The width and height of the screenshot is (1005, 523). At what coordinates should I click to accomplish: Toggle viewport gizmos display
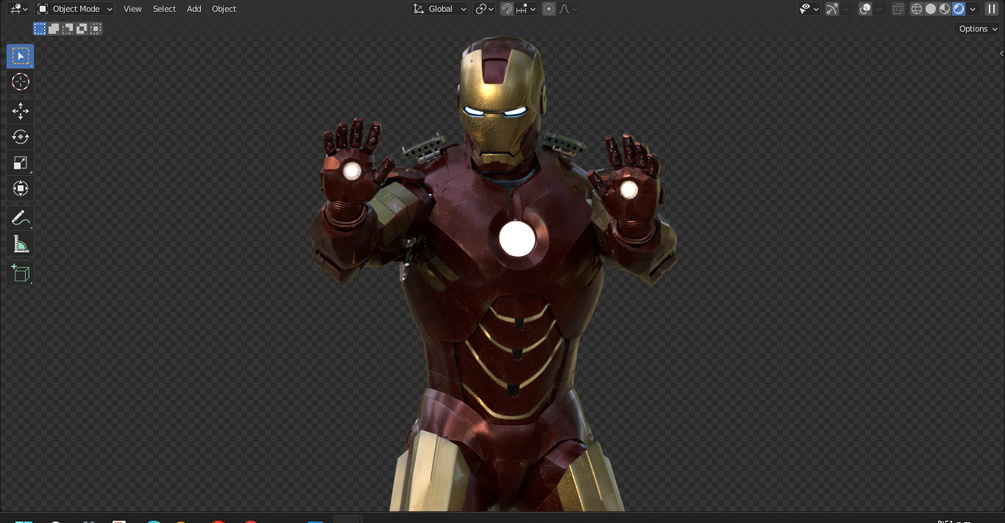(832, 9)
